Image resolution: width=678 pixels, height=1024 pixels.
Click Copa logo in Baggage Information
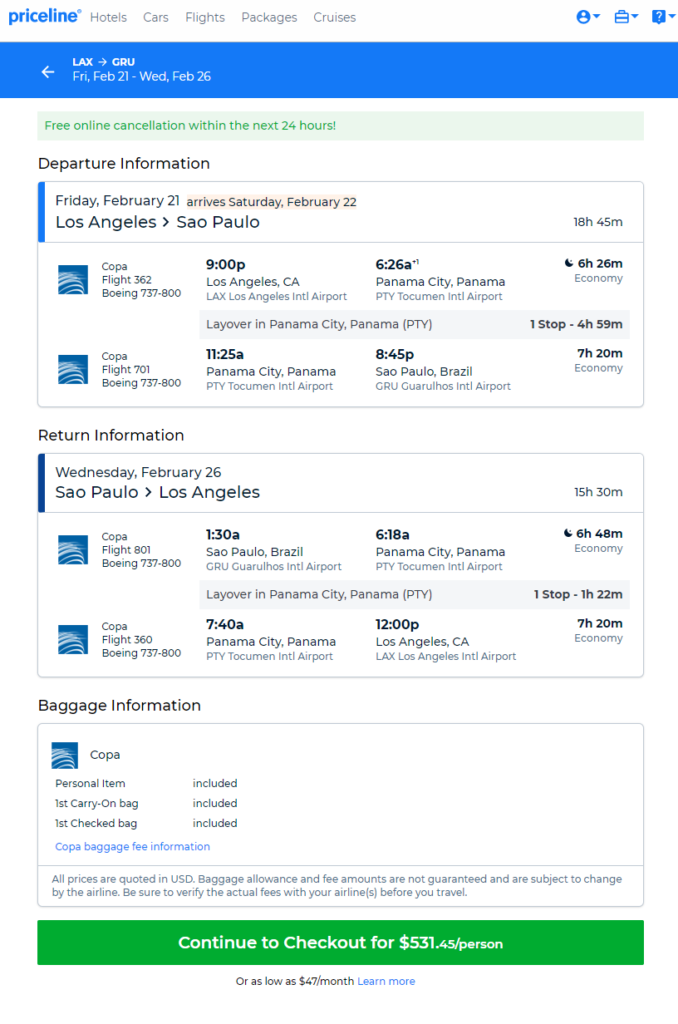click(65, 755)
